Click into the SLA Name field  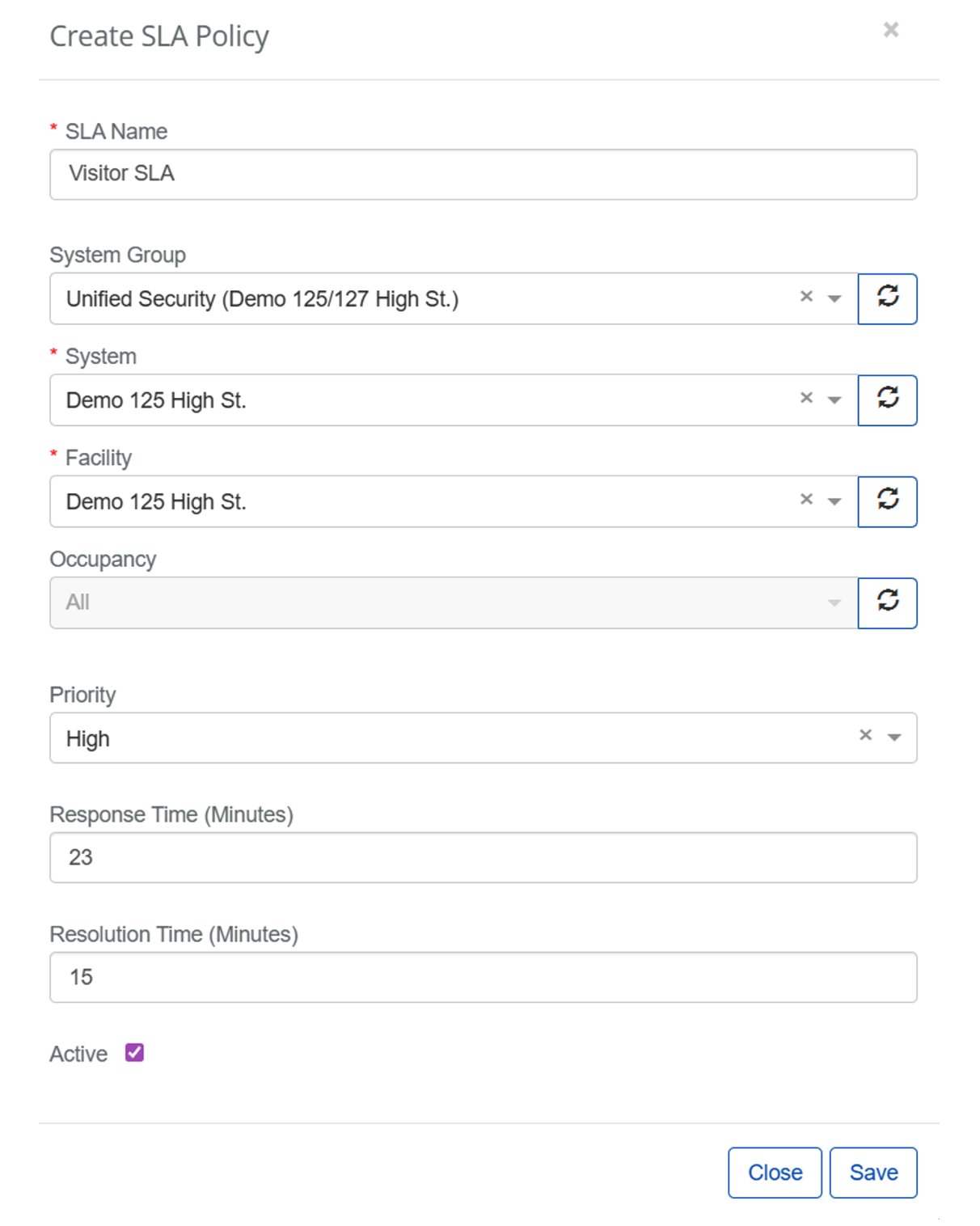coord(483,174)
